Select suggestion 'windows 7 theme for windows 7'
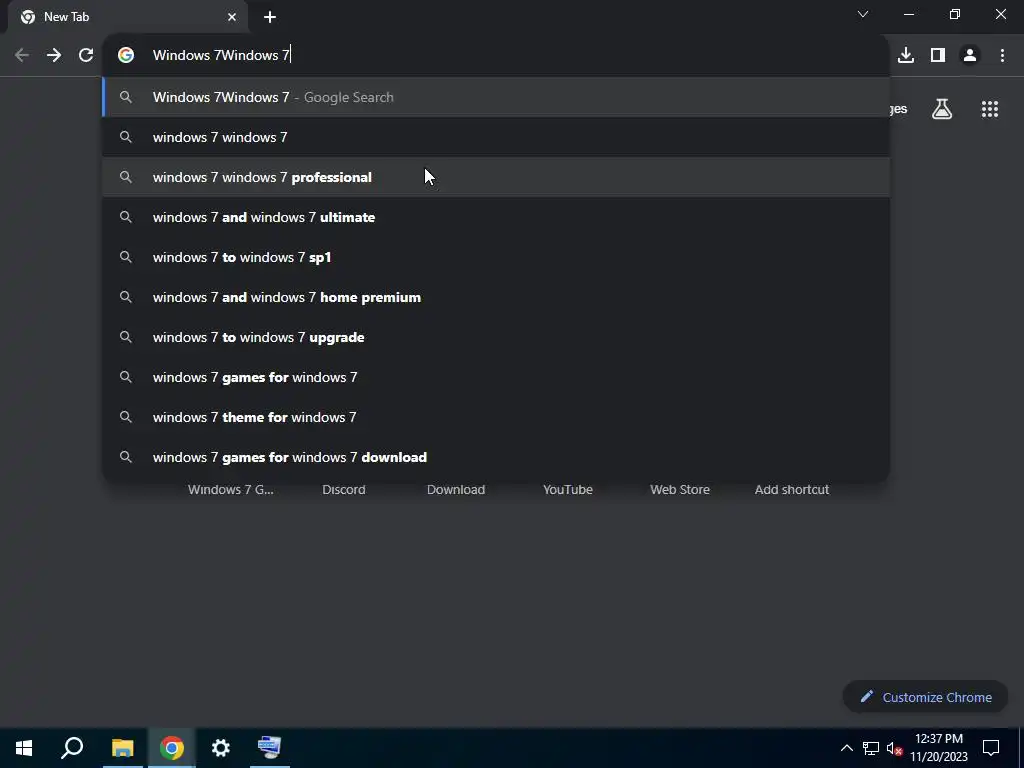The width and height of the screenshot is (1024, 768). pos(496,417)
